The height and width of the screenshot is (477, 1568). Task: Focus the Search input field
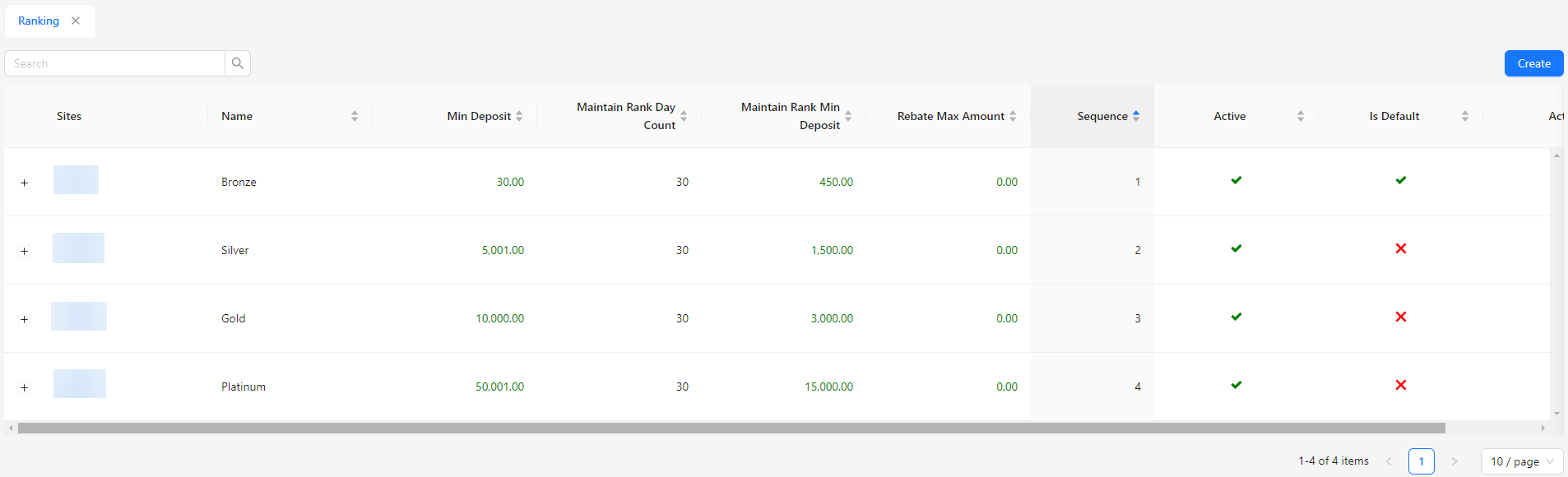pyautogui.click(x=115, y=63)
